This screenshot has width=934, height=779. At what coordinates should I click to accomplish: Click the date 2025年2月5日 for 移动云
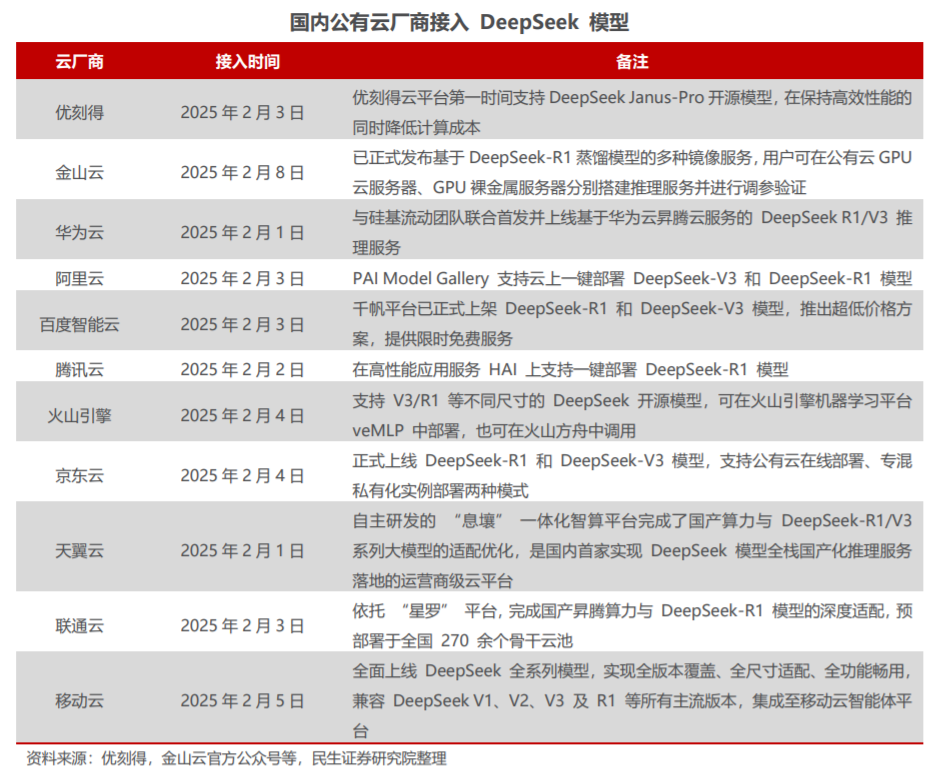pos(242,701)
